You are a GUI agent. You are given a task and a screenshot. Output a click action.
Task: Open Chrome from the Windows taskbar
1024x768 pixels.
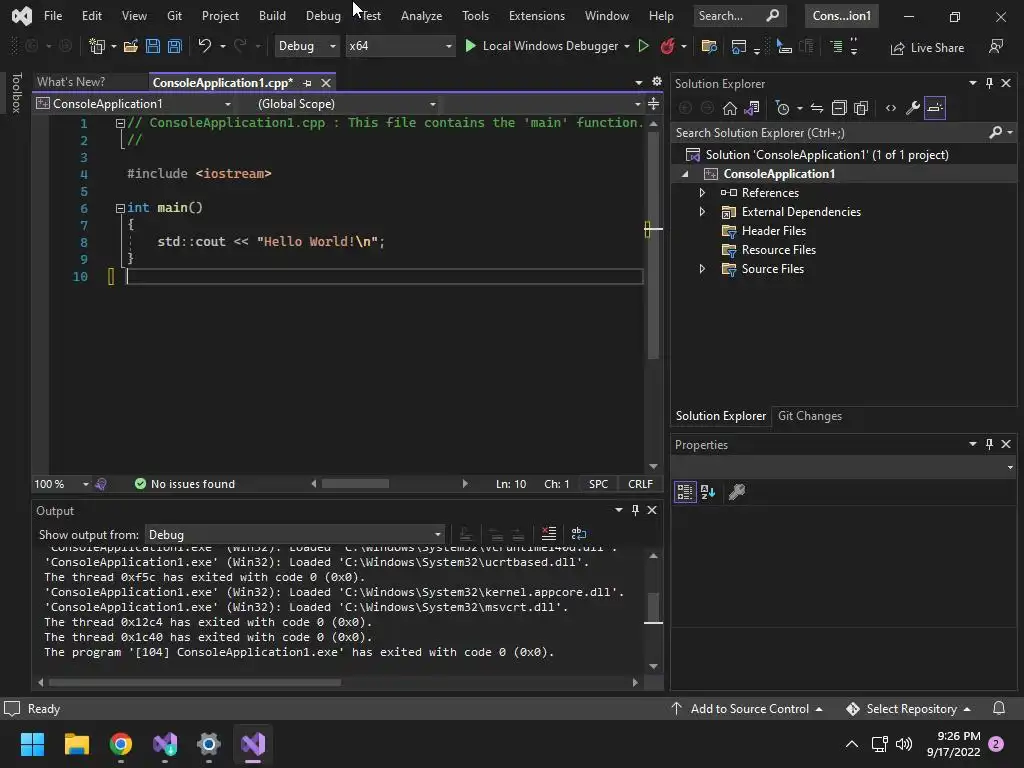tap(121, 744)
